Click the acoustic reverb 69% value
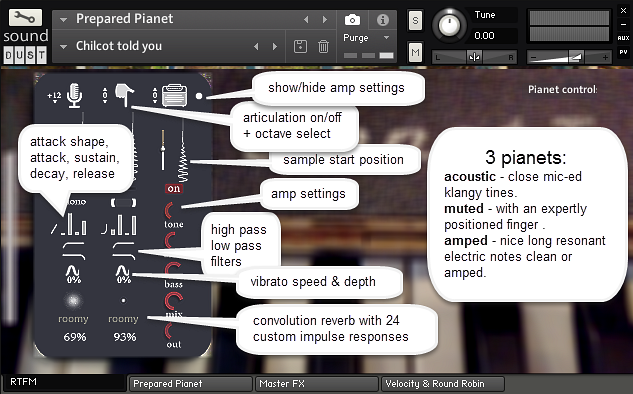The height and width of the screenshot is (394, 633). click(x=75, y=337)
